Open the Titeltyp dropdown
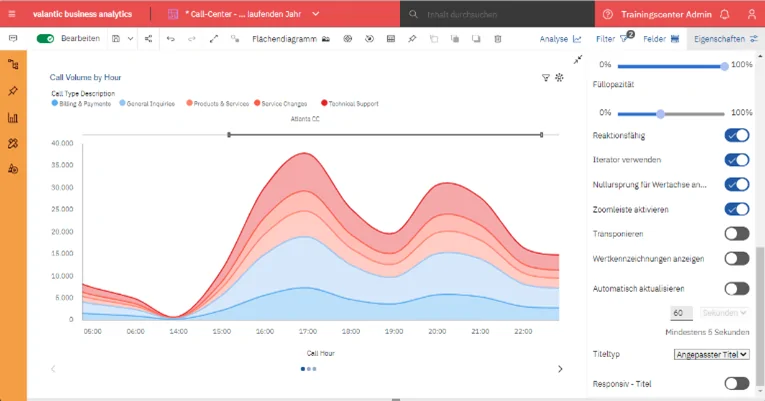The image size is (765, 401). (712, 354)
